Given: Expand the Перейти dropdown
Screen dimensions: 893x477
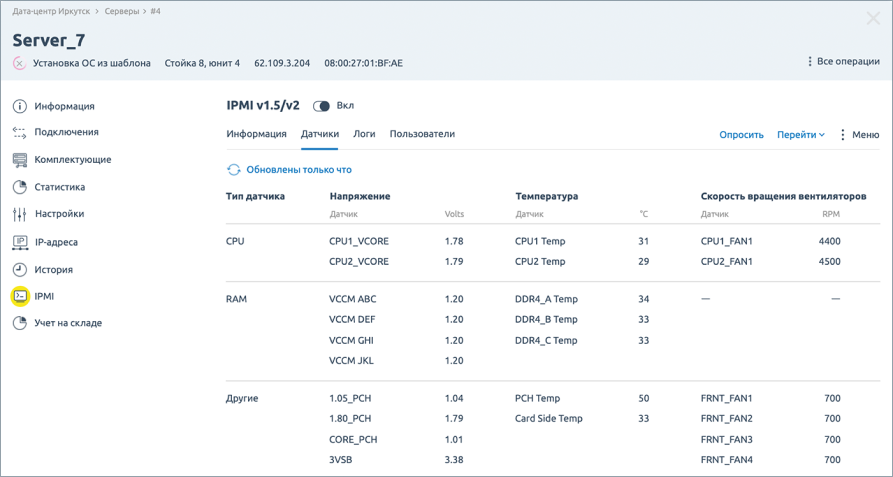Looking at the screenshot, I should point(800,135).
